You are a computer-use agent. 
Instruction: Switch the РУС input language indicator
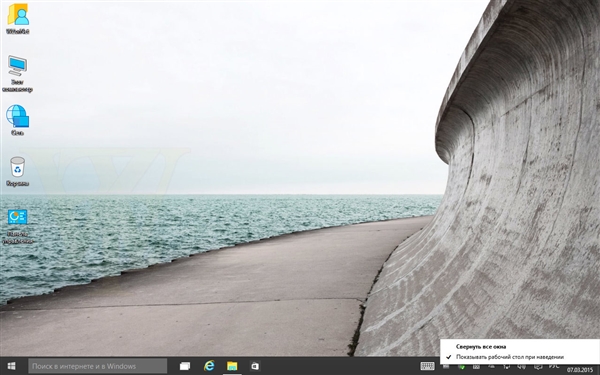point(554,367)
